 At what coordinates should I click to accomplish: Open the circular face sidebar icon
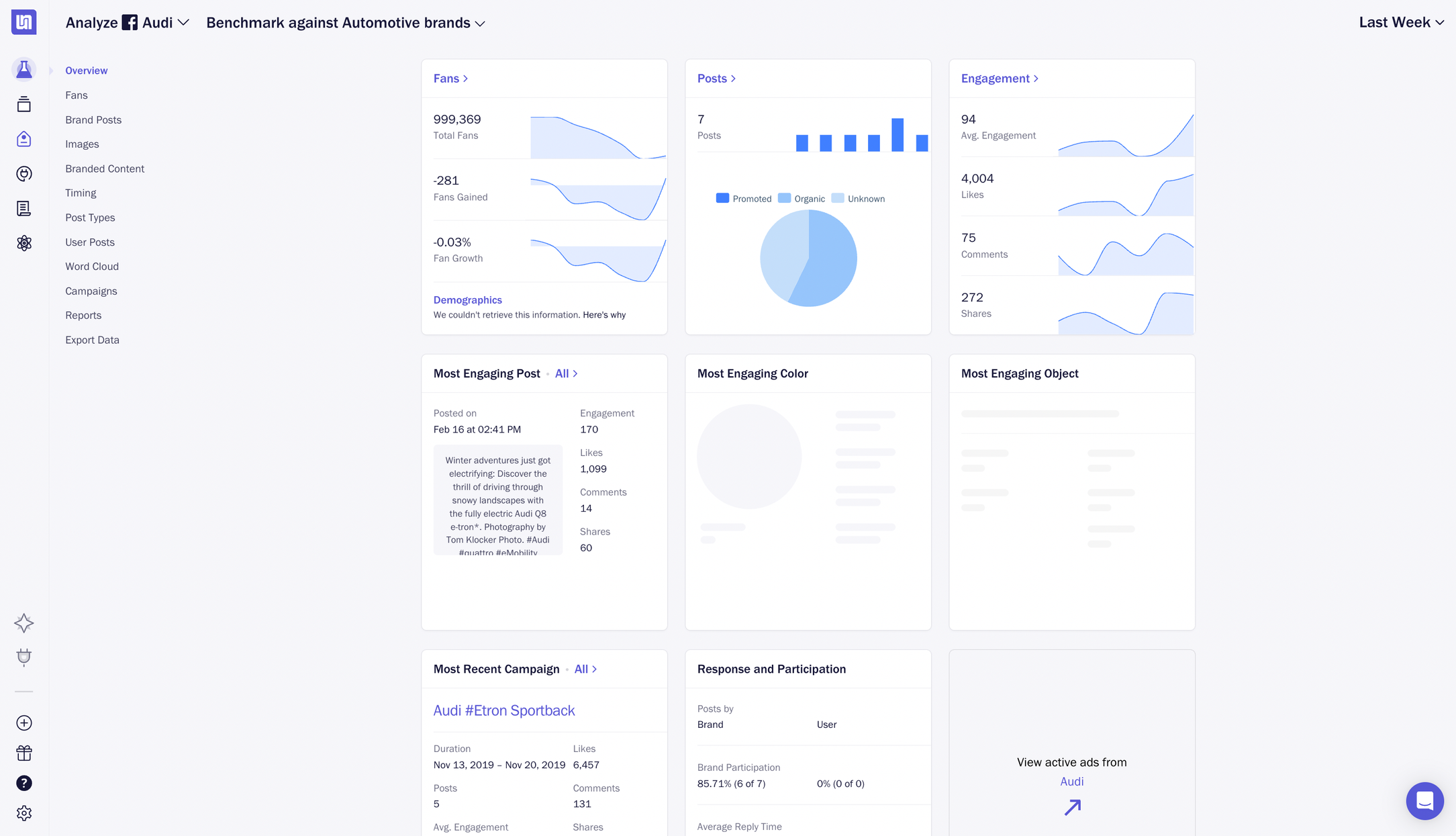coord(24,174)
